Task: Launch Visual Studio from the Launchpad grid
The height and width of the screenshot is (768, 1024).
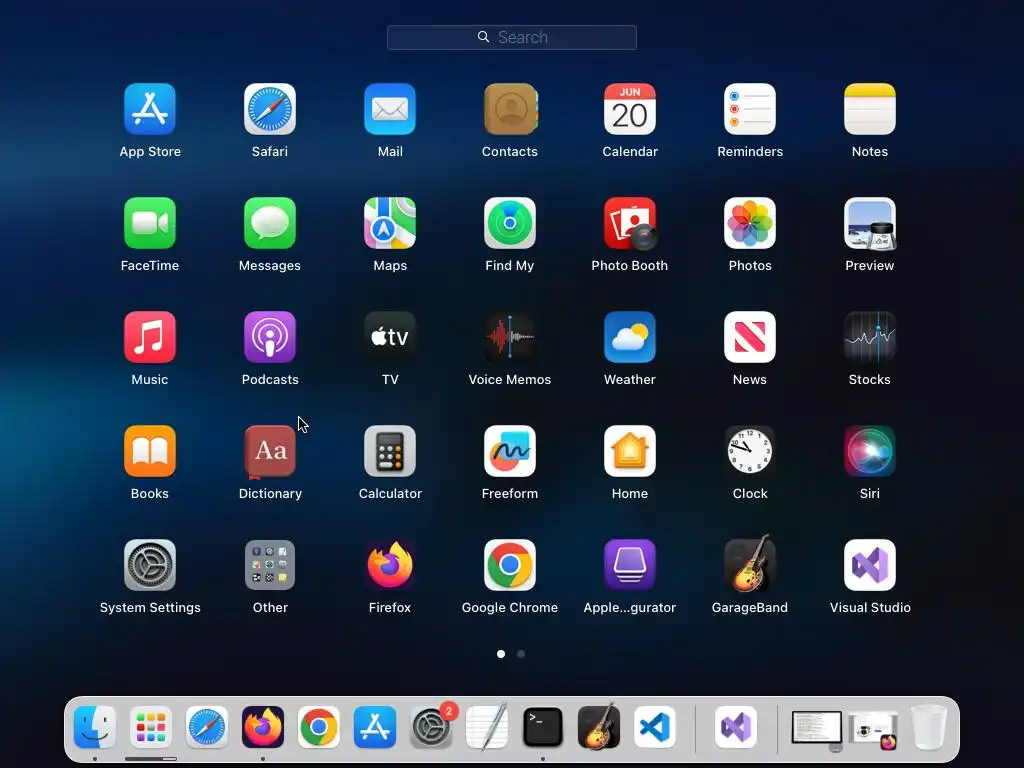Action: (x=870, y=565)
